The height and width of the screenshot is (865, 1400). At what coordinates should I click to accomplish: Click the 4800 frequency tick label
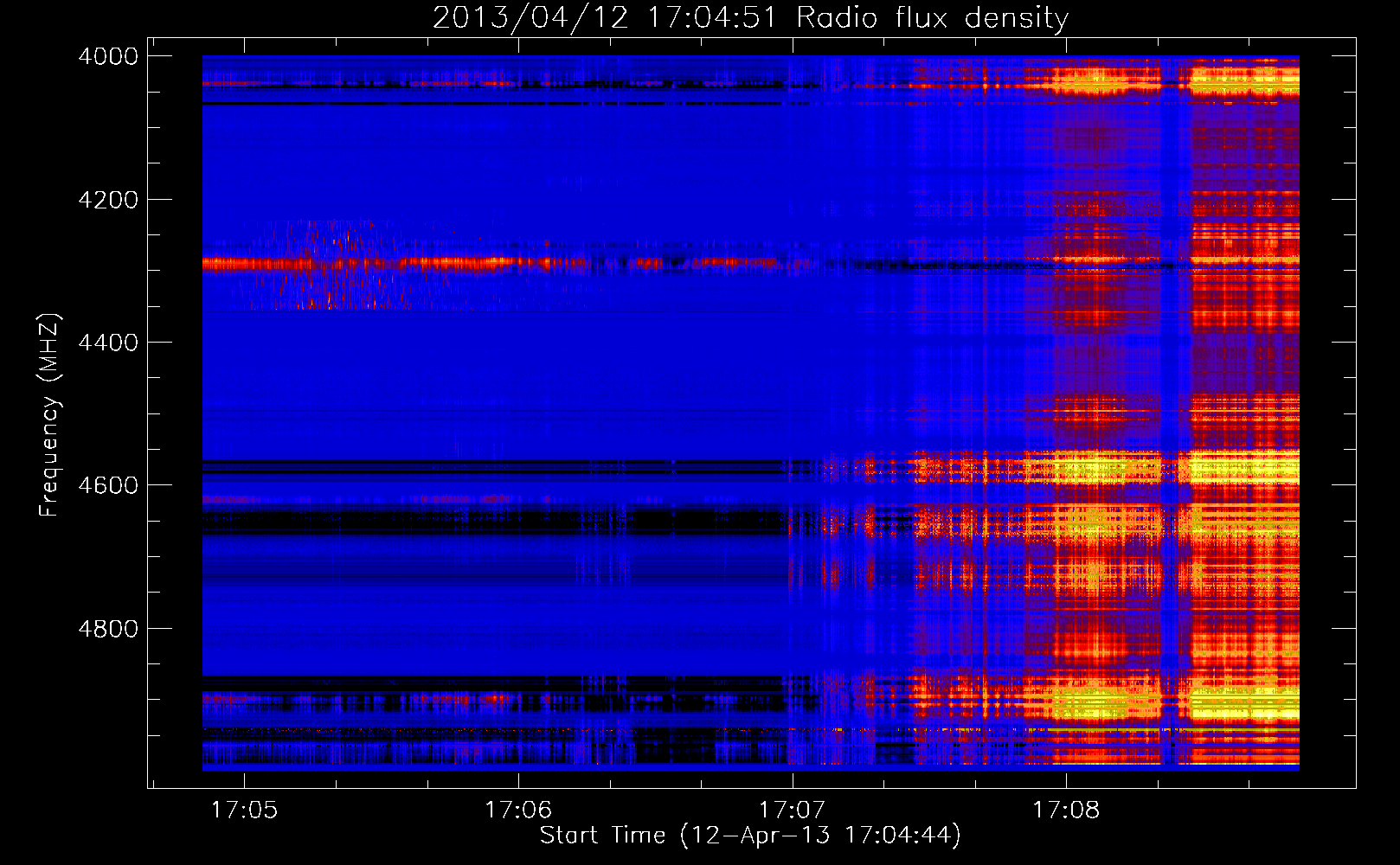(108, 629)
